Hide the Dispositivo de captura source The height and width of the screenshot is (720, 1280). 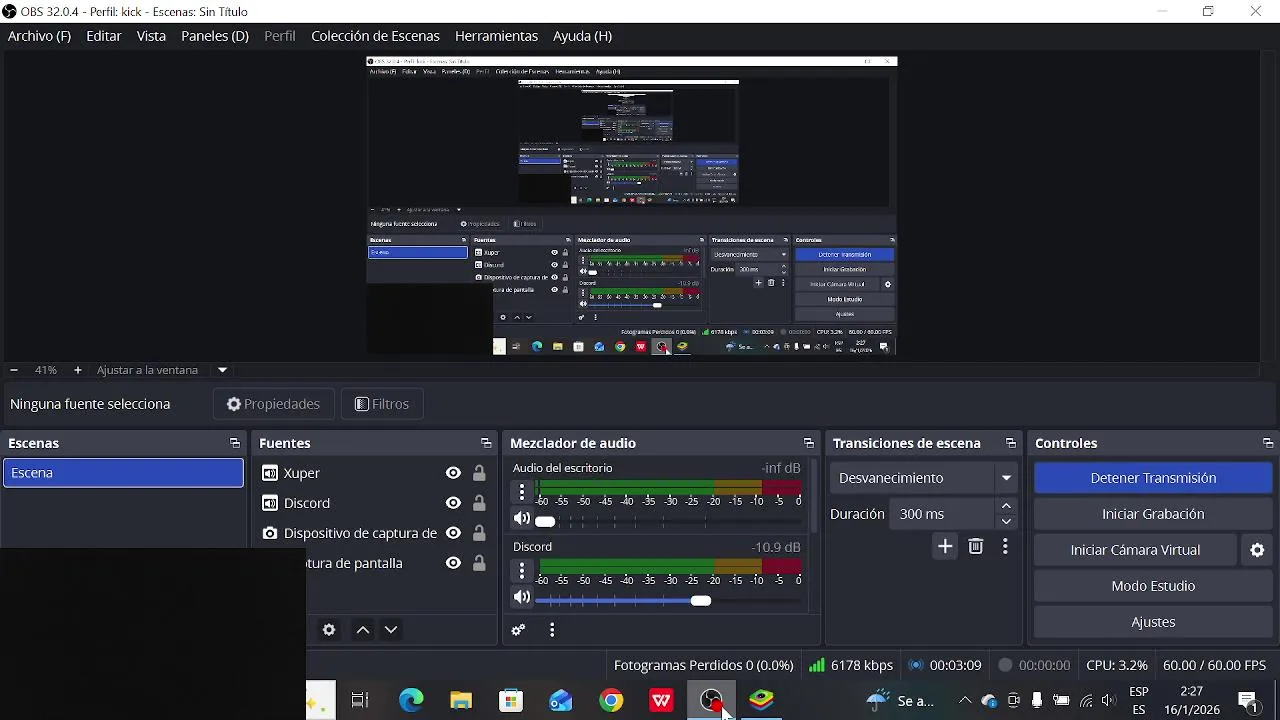tap(453, 533)
